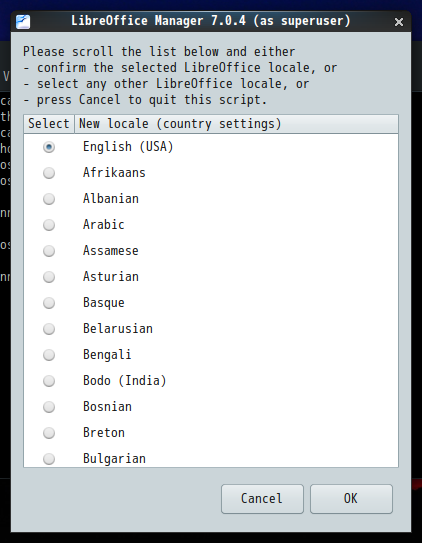Pick the Bodo (India) radio button
Image resolution: width=422 pixels, height=543 pixels.
pyautogui.click(x=49, y=381)
